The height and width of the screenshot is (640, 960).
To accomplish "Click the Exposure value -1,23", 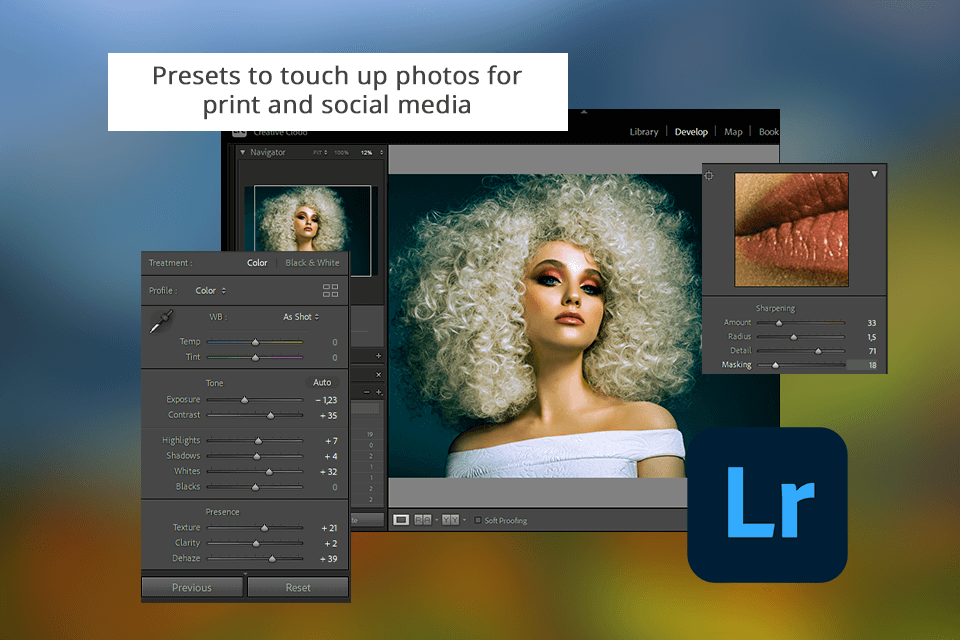I will coord(326,400).
